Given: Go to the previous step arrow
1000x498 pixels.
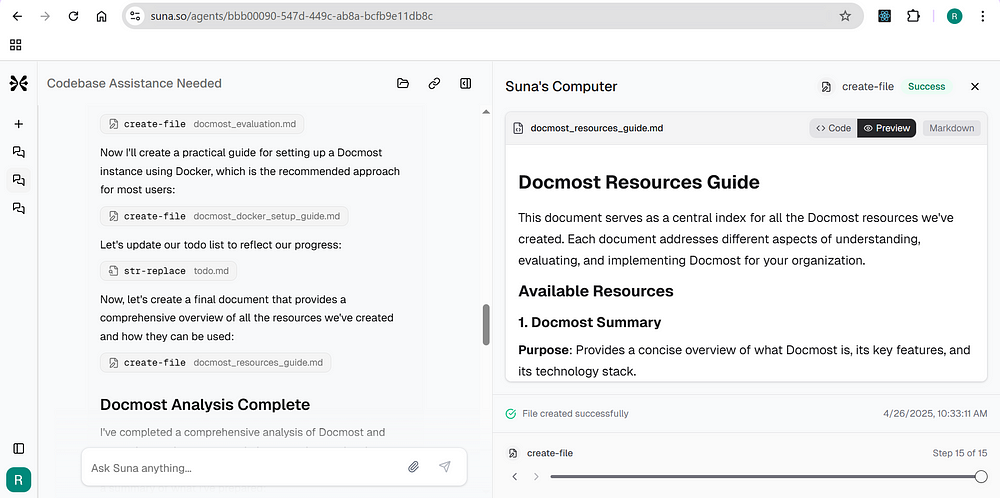Looking at the screenshot, I should [515, 476].
